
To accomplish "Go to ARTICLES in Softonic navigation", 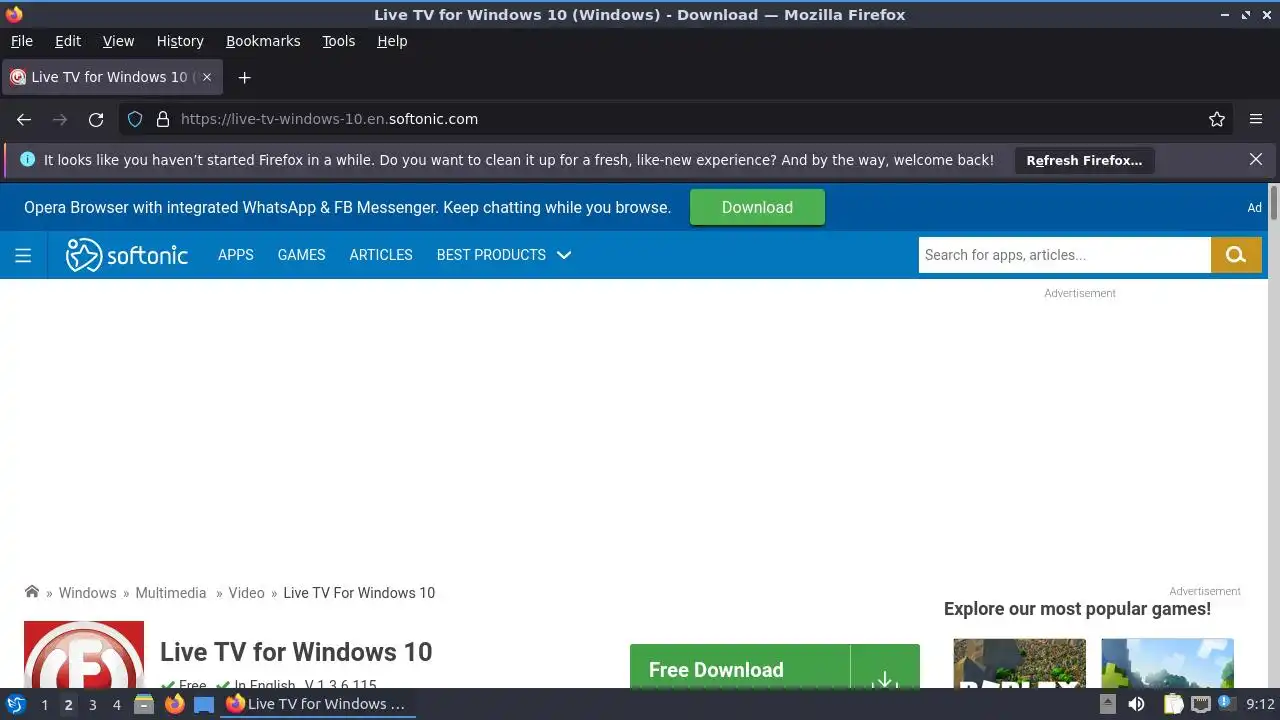I will (381, 255).
